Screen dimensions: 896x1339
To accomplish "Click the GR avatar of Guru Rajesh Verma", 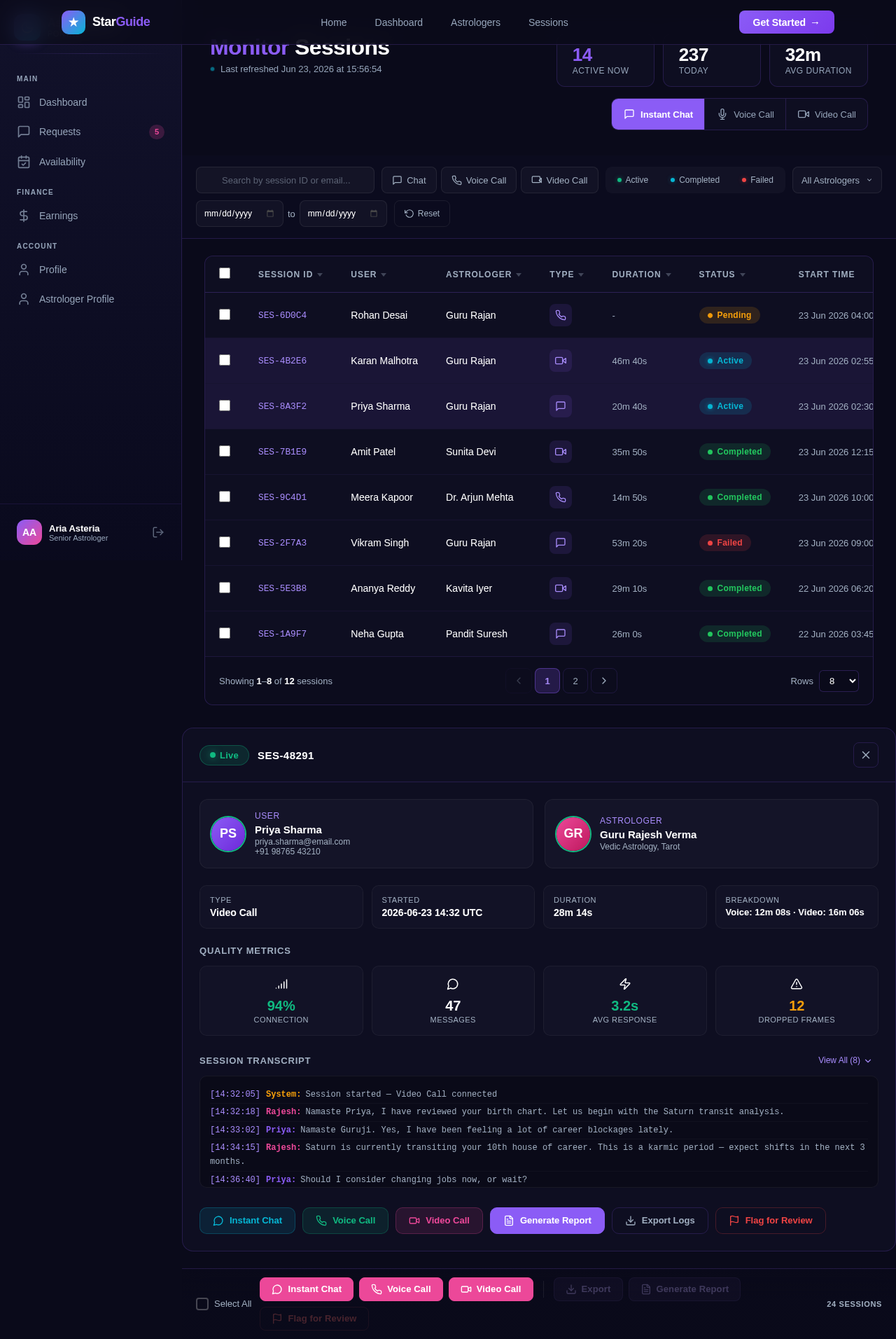I will [x=573, y=834].
